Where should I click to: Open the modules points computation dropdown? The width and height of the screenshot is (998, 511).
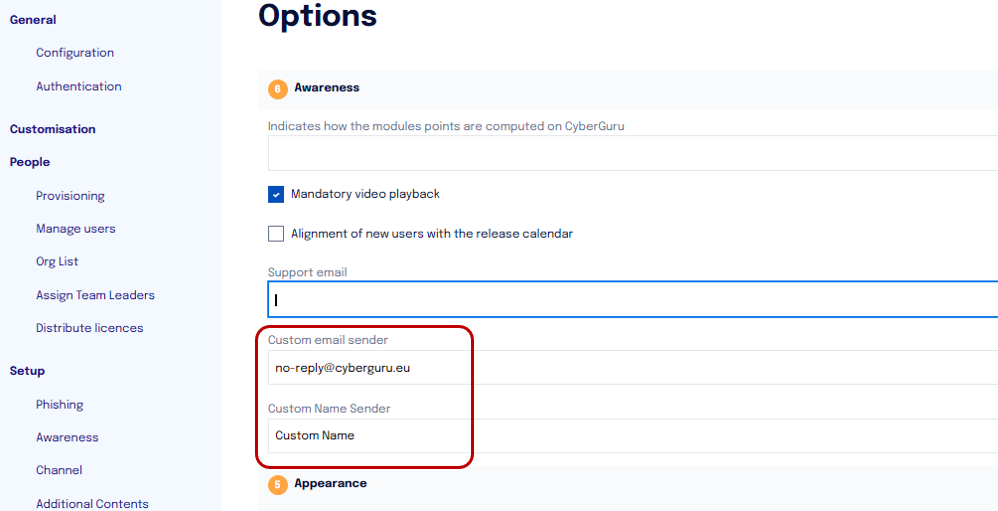click(633, 153)
